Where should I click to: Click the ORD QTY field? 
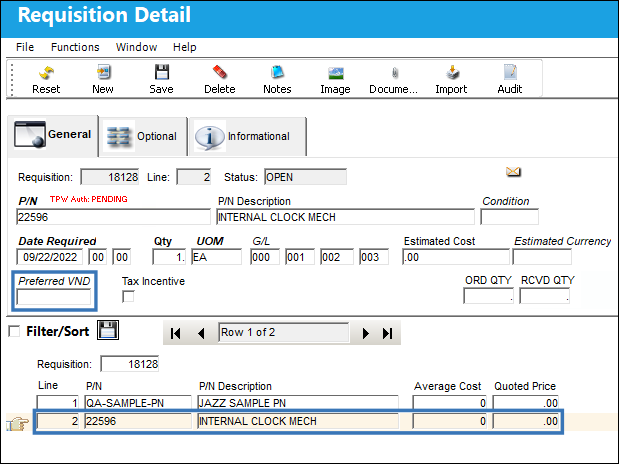coord(489,296)
